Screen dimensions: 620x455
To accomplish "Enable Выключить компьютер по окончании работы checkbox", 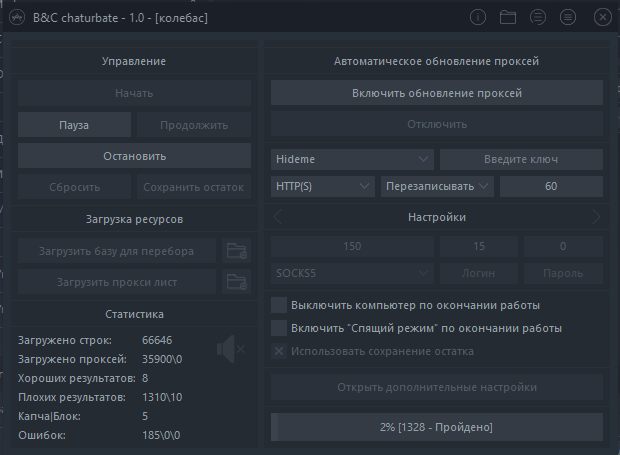I will coord(279,305).
